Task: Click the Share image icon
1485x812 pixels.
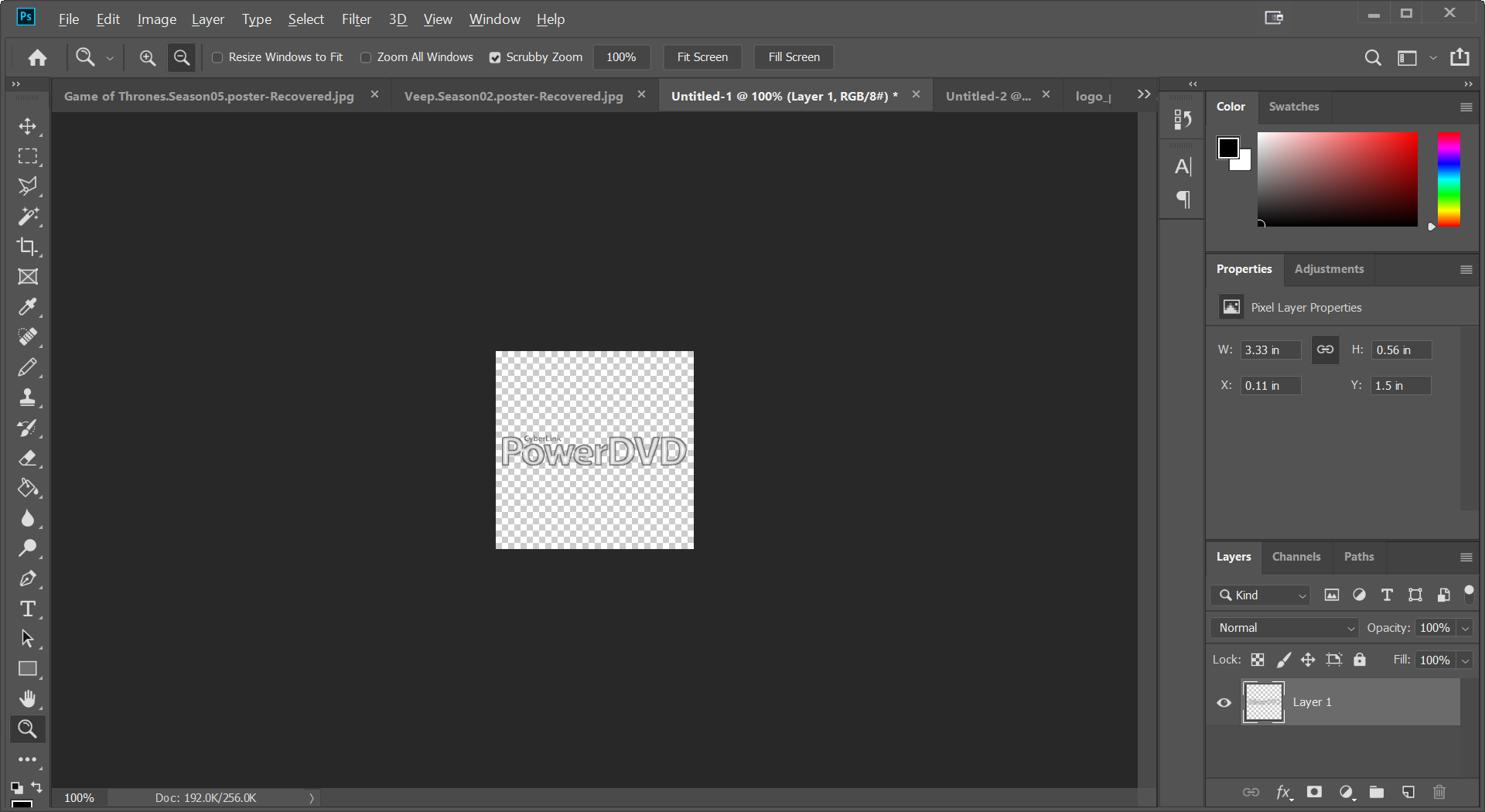Action: (1459, 57)
